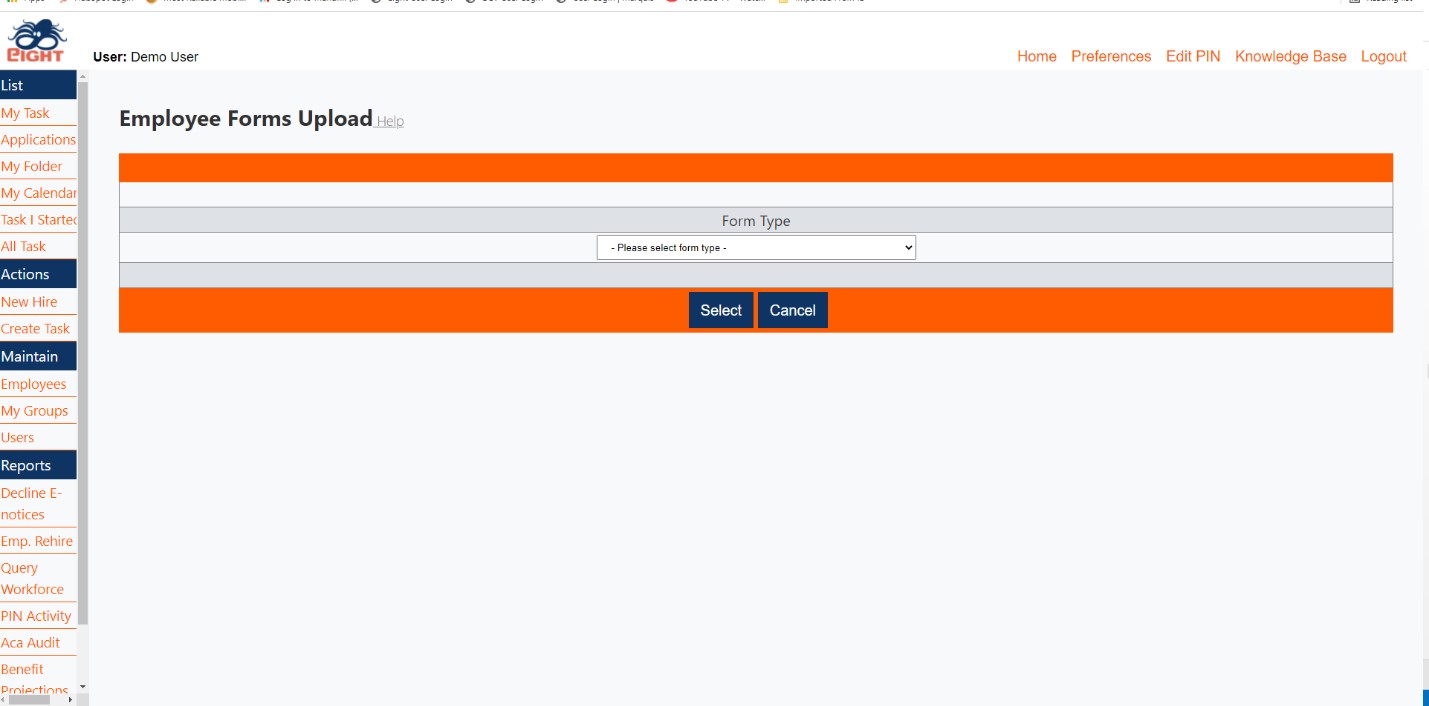Open Edit PIN page

(1192, 57)
